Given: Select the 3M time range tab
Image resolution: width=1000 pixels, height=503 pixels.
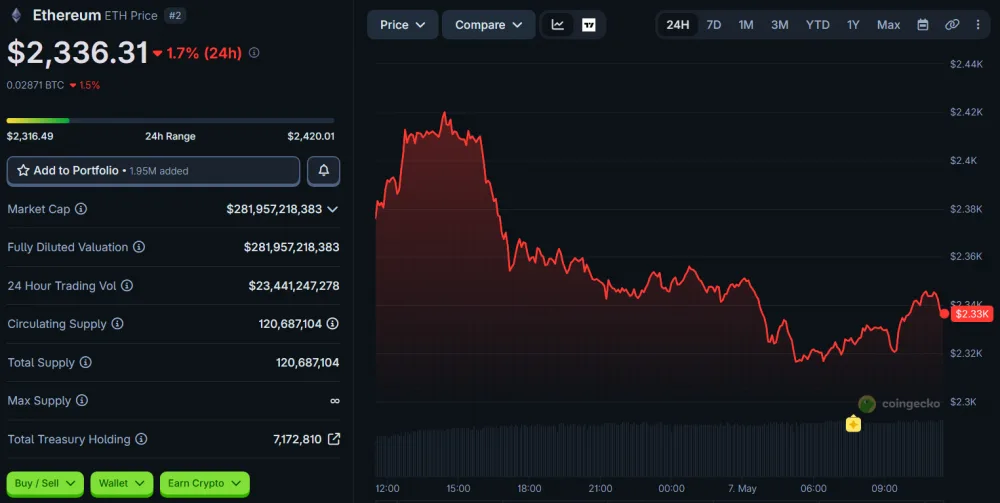Looking at the screenshot, I should click(x=779, y=25).
